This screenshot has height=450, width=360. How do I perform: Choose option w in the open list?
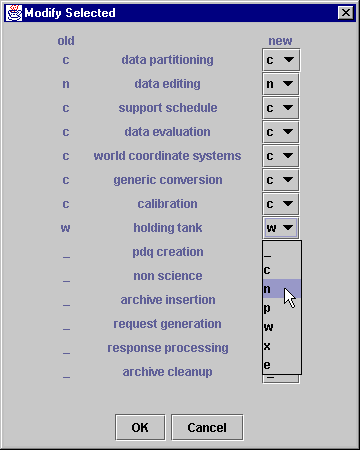pyautogui.click(x=282, y=327)
